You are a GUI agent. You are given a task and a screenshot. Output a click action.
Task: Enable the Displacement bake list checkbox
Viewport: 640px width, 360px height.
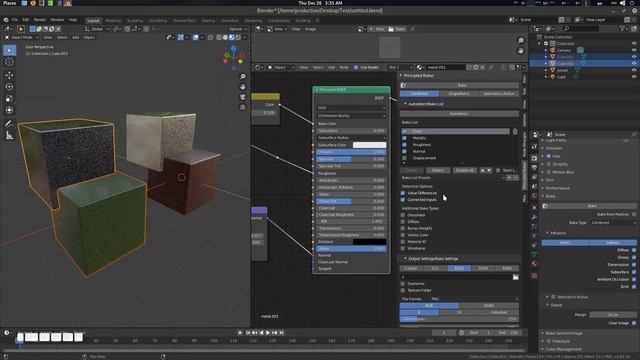point(404,158)
